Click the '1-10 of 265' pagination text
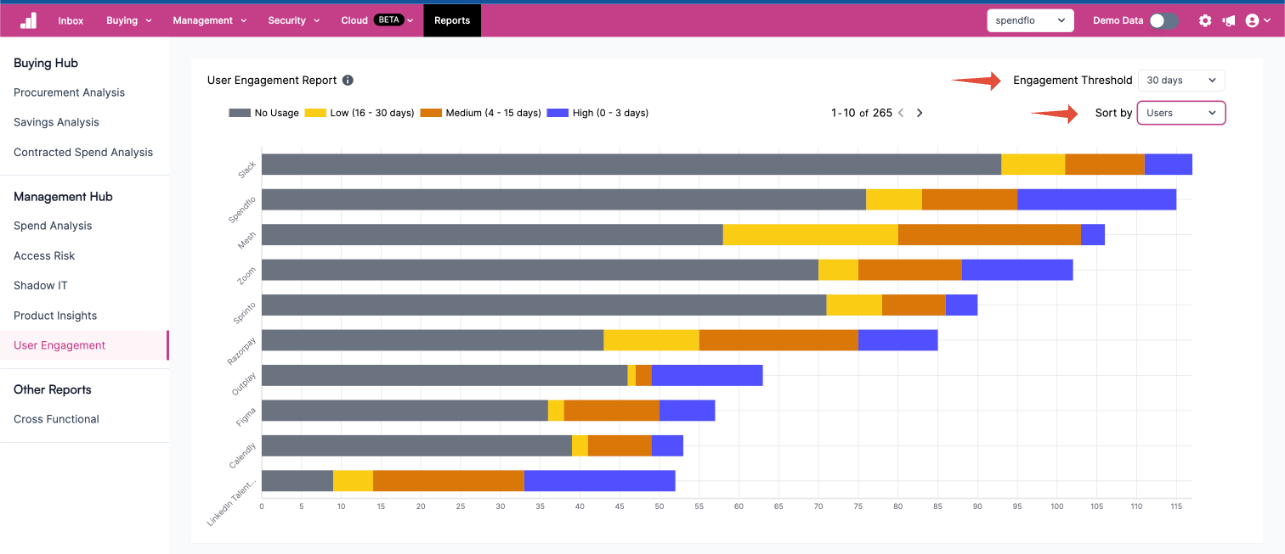1285x554 pixels. click(861, 113)
